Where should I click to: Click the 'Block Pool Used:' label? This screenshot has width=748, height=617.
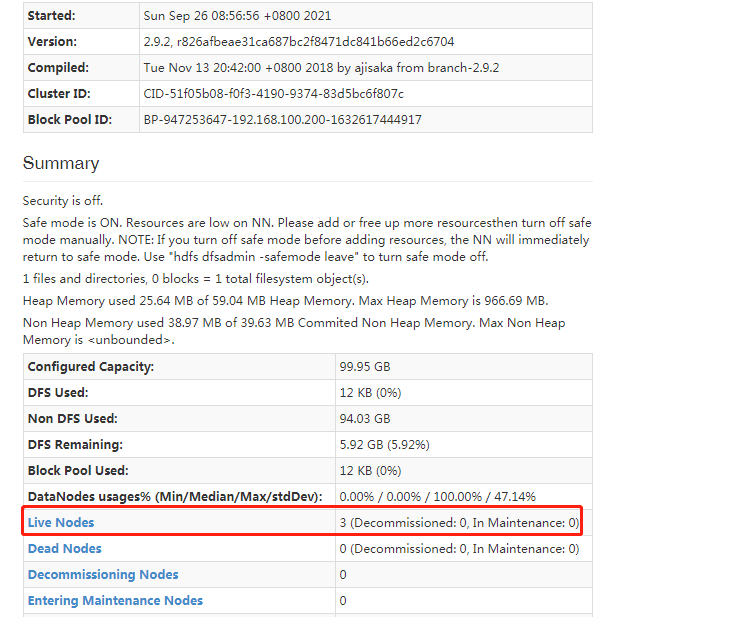pos(78,471)
